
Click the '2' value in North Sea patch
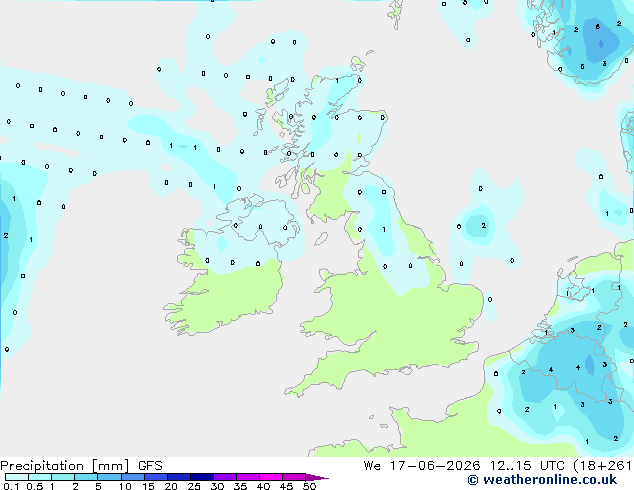(x=484, y=226)
